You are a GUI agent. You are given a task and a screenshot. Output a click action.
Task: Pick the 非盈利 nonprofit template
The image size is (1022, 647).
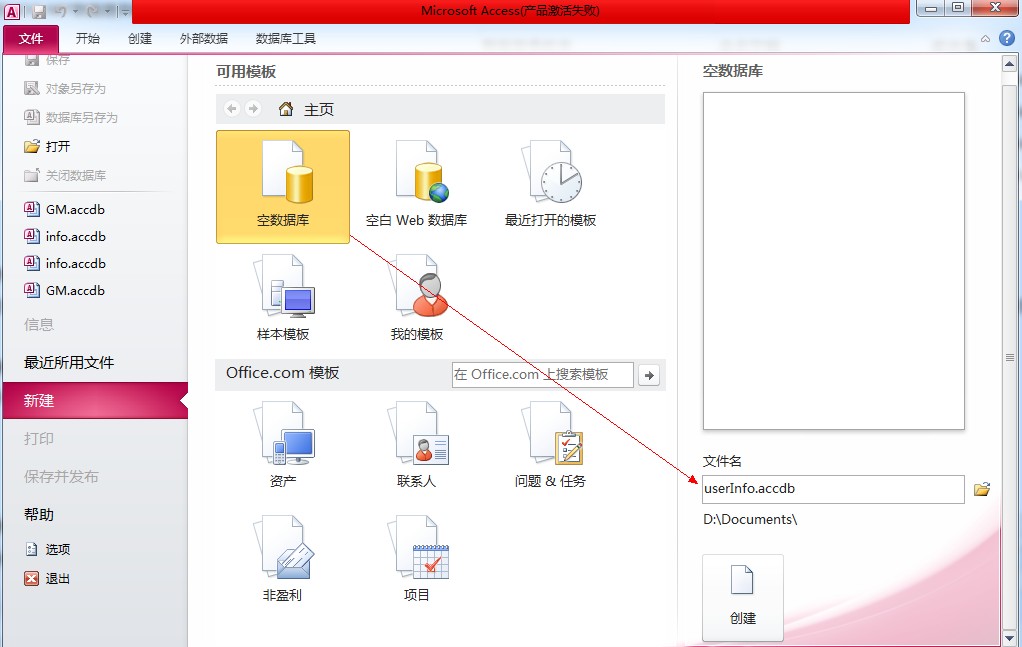(x=283, y=559)
